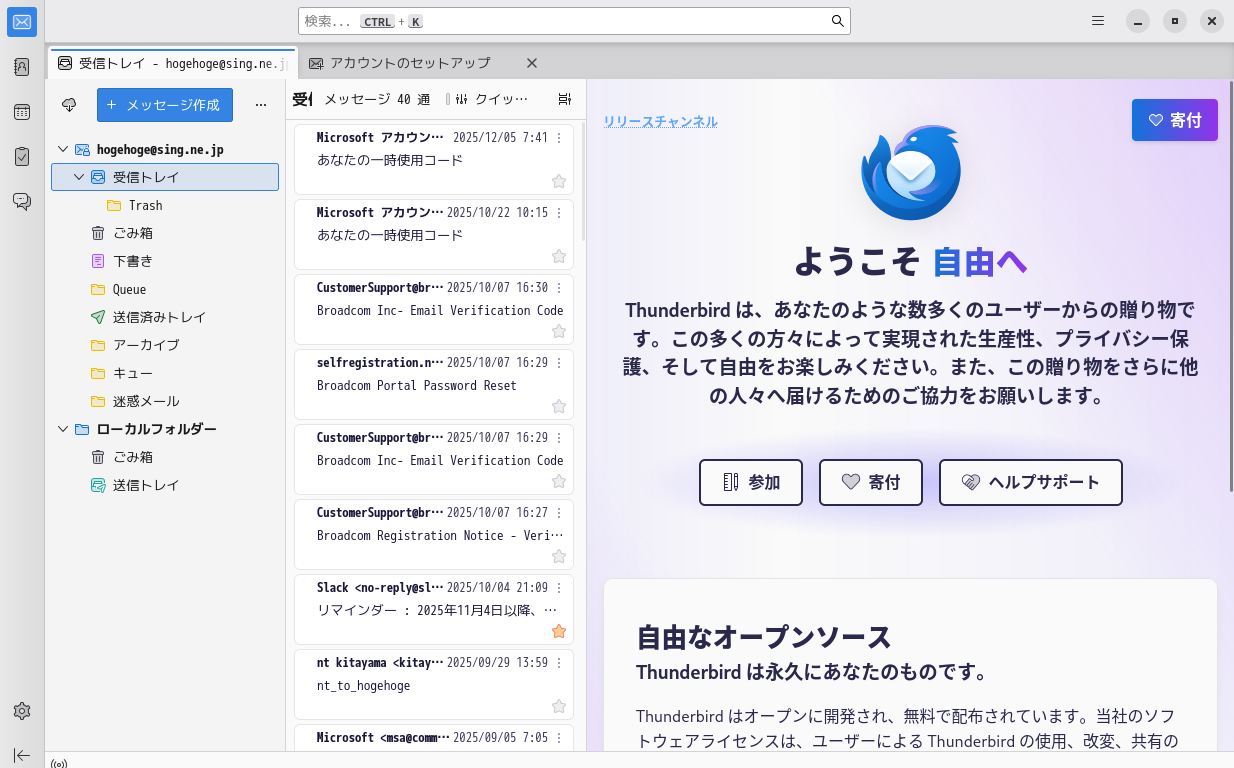Open menu for Broadcom Registration Notice row
The image size is (1234, 768).
(559, 512)
